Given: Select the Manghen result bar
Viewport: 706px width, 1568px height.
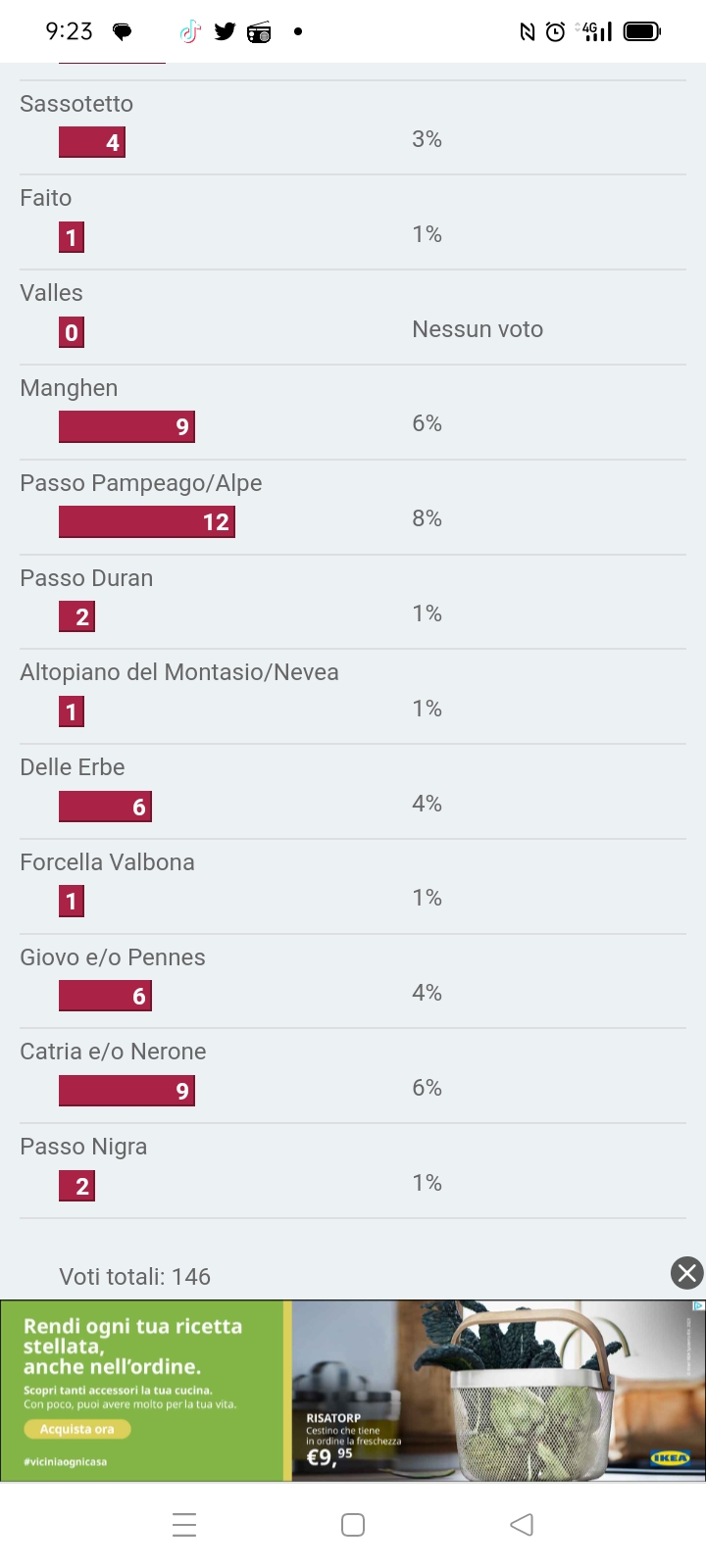Looking at the screenshot, I should tap(126, 426).
